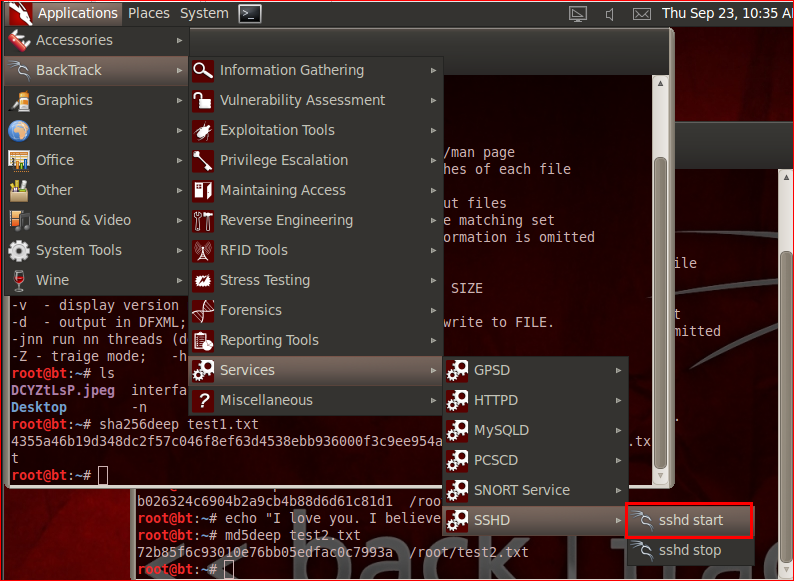This screenshot has height=581, width=794.
Task: Click the Wine glass icon
Action: pos(19,280)
